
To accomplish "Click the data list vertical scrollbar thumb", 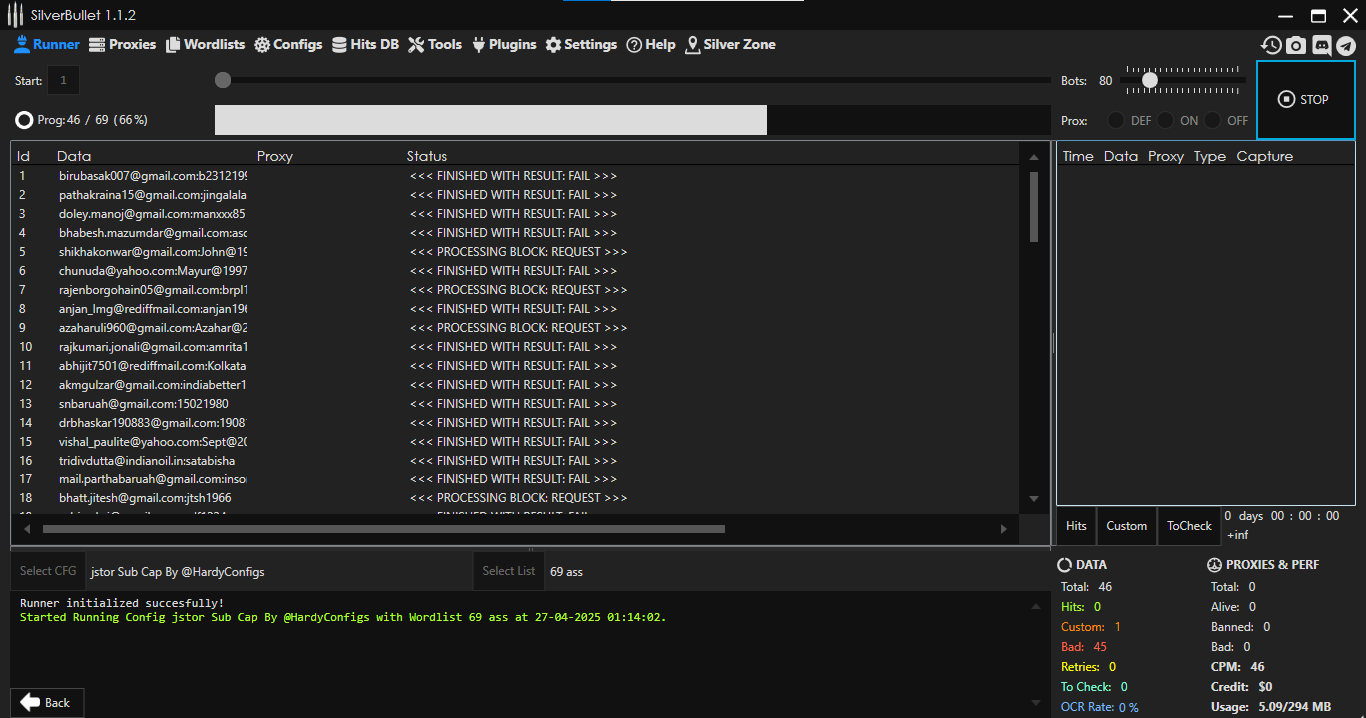I will tap(1034, 207).
